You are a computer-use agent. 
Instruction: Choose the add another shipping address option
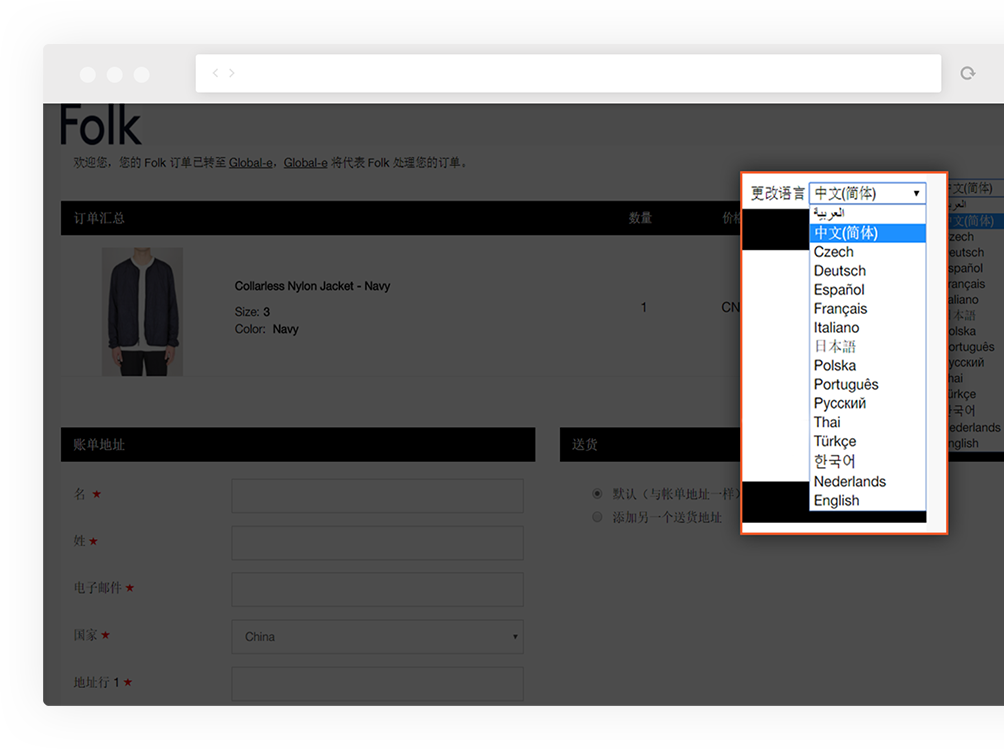point(597,517)
